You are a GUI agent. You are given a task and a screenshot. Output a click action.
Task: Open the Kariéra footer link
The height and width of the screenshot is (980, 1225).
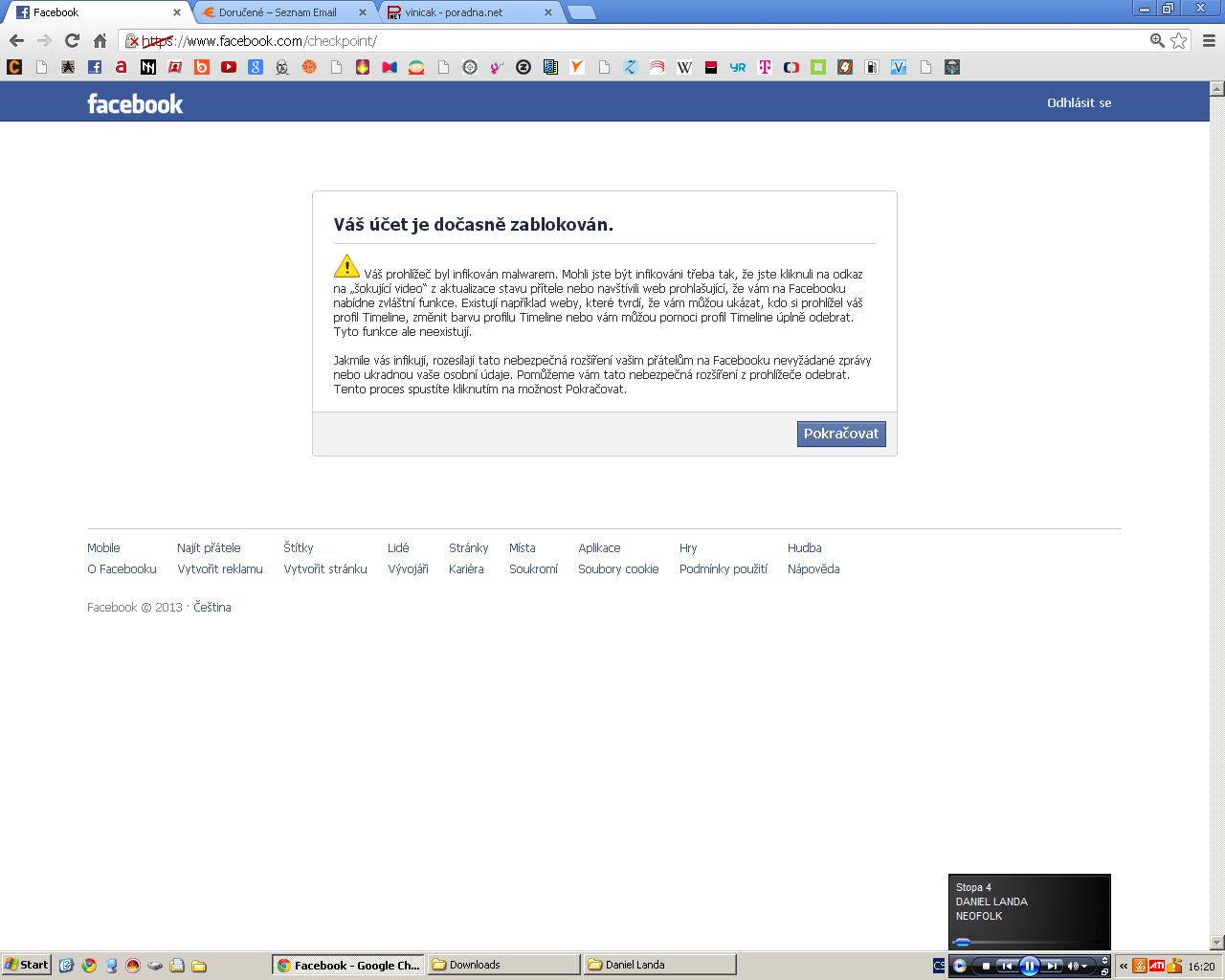pos(466,568)
